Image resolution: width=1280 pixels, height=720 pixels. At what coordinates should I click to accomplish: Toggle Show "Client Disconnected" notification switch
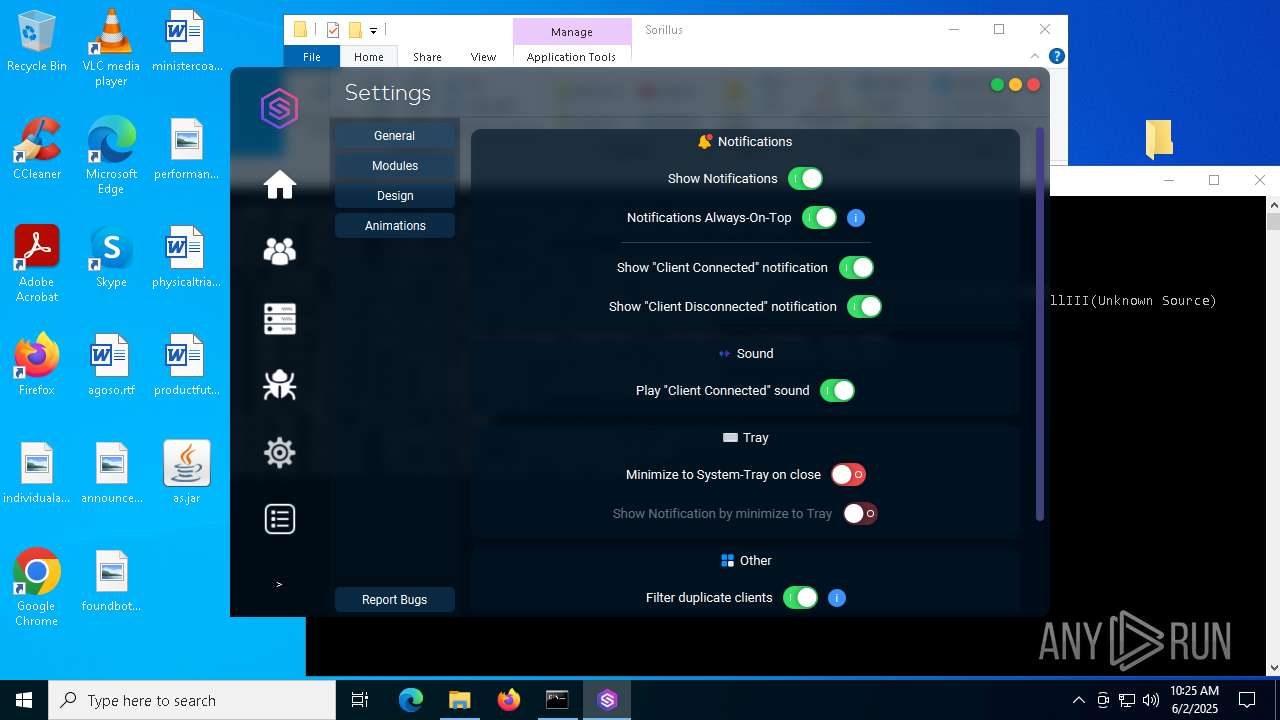pyautogui.click(x=864, y=307)
